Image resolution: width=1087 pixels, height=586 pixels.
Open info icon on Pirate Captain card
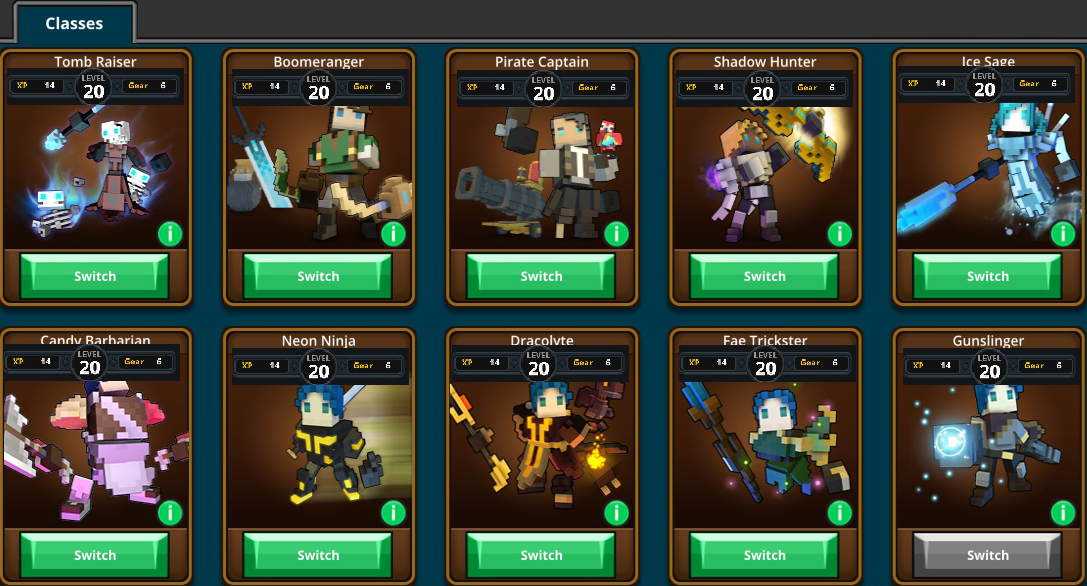tap(616, 234)
